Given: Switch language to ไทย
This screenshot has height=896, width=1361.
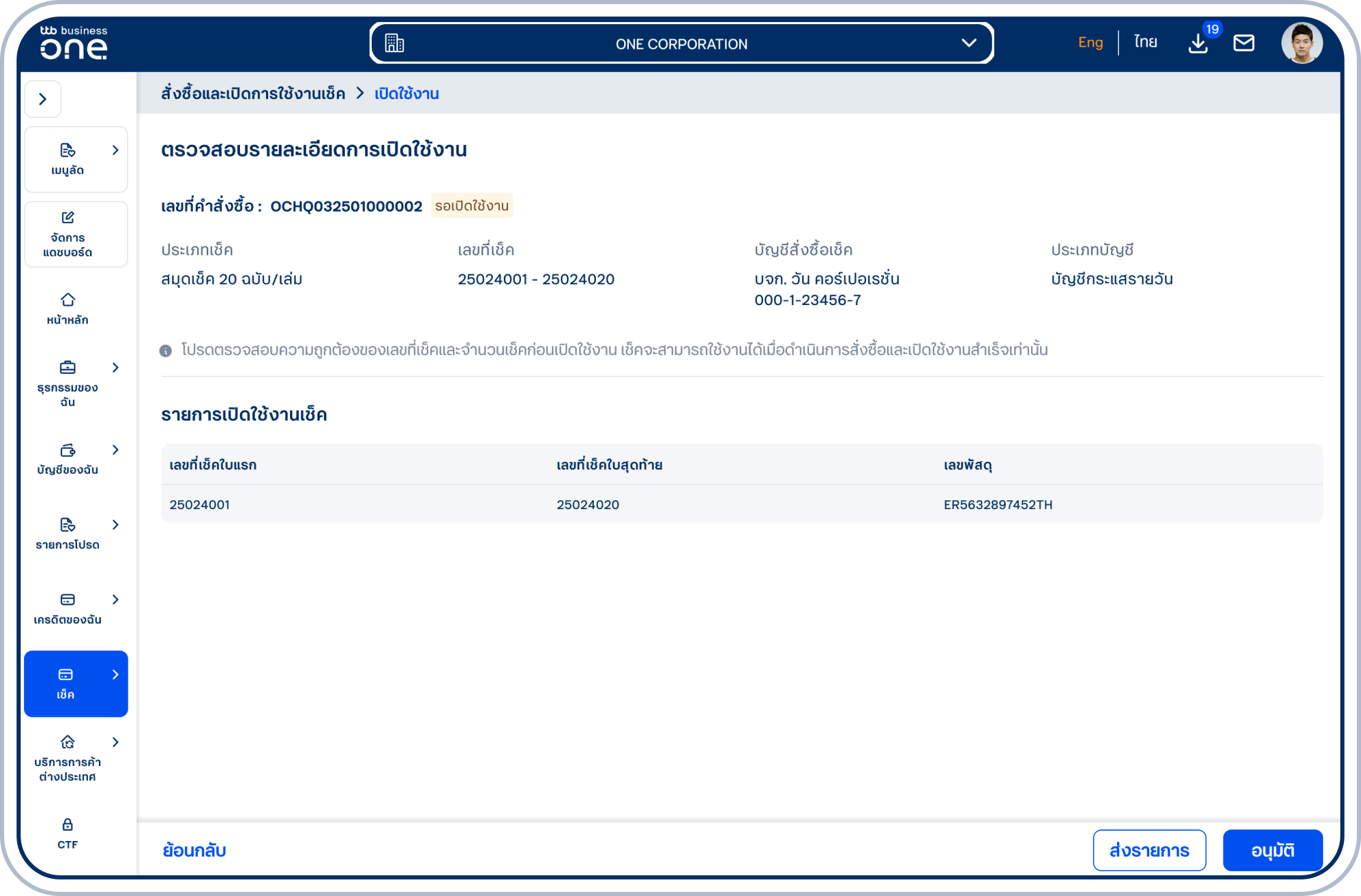Looking at the screenshot, I should pos(1146,43).
